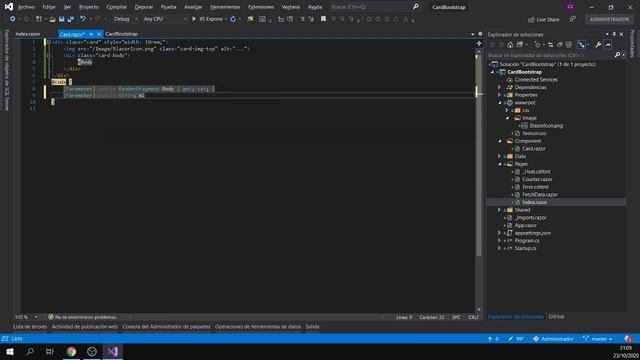Collapse the Pages folder
This screenshot has width=640, height=360.
500,164
